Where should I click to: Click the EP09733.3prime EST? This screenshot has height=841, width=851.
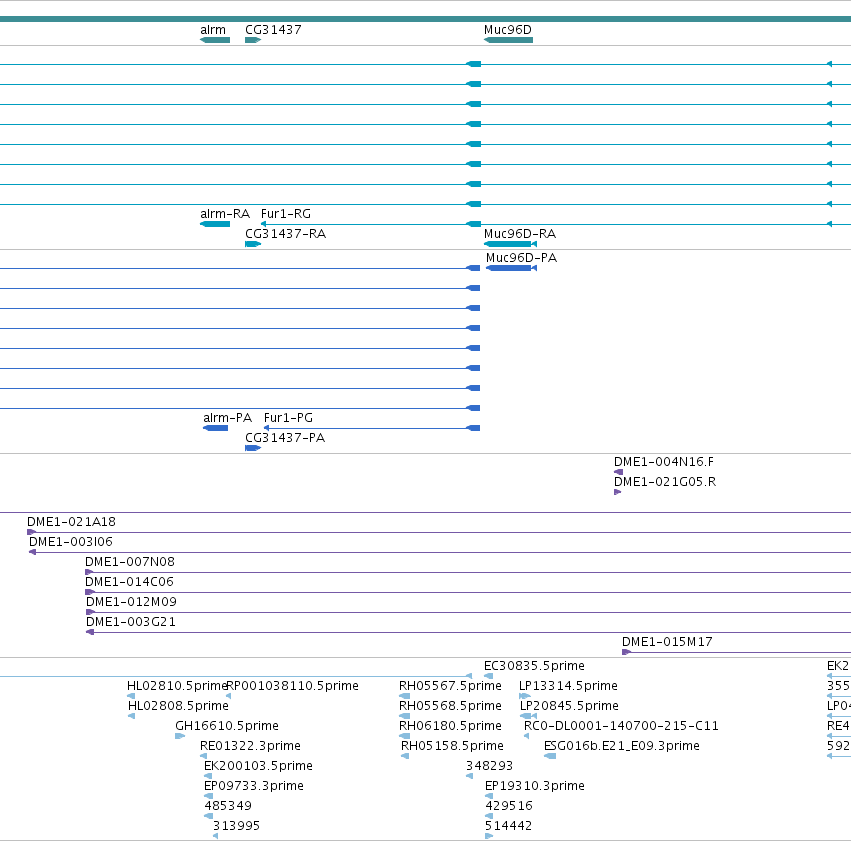208,796
